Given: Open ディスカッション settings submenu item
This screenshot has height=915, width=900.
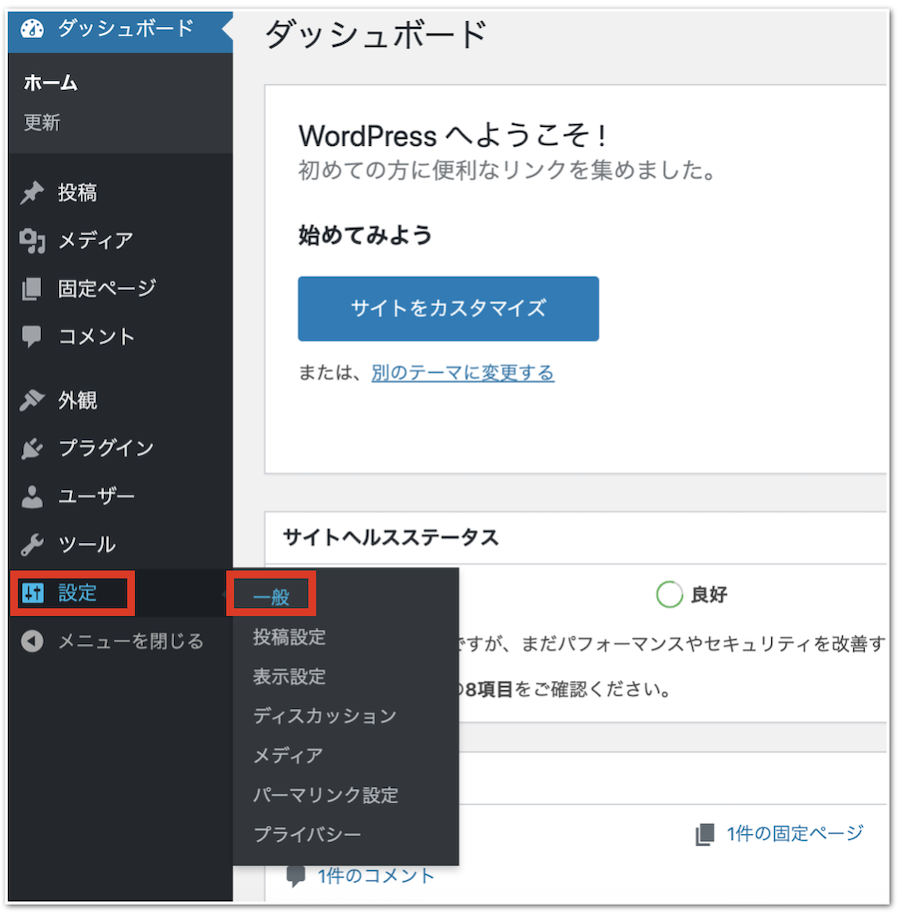Looking at the screenshot, I should click(324, 716).
